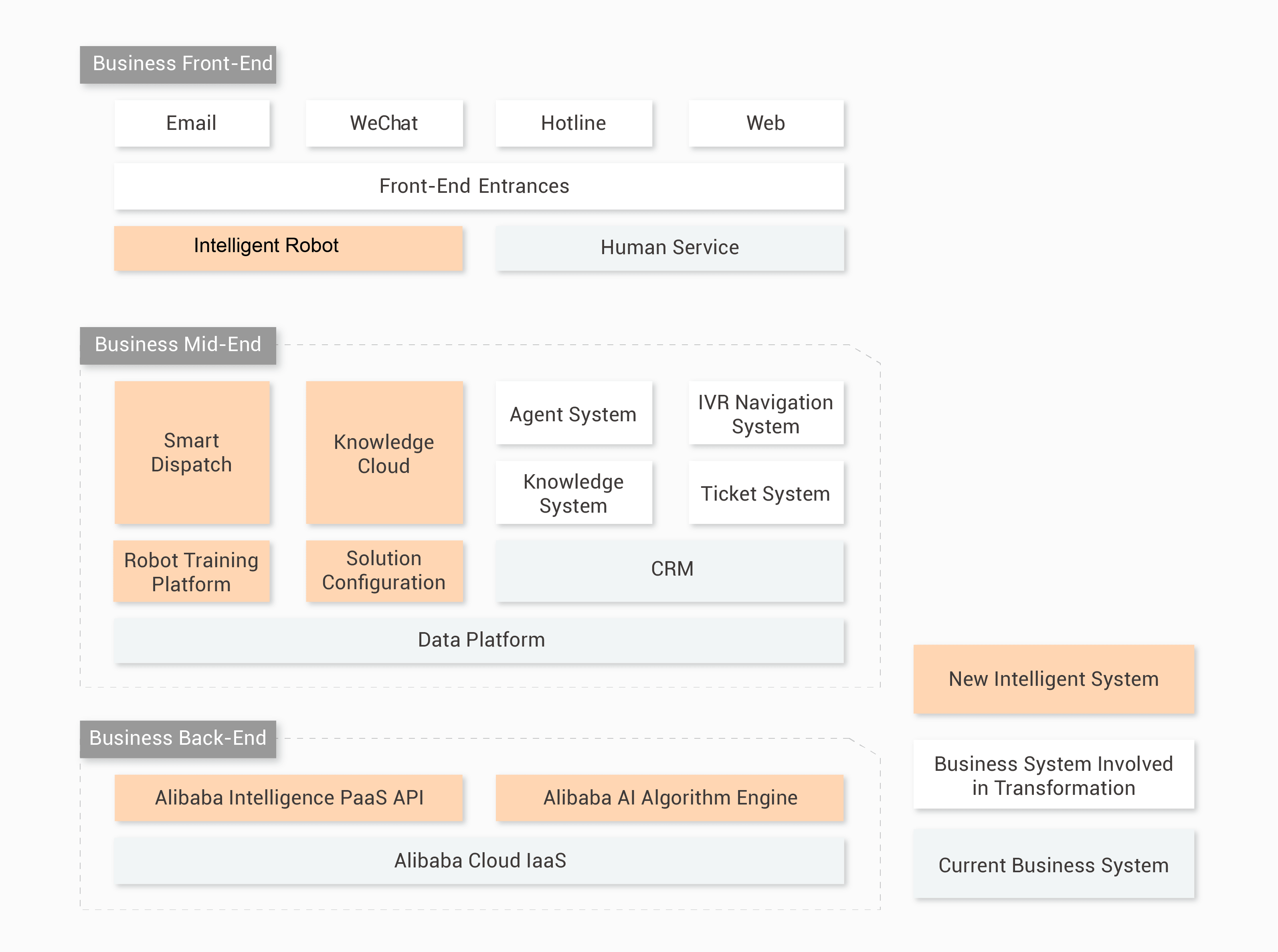Click the Email entrance box
This screenshot has width=1278, height=952.
point(192,123)
